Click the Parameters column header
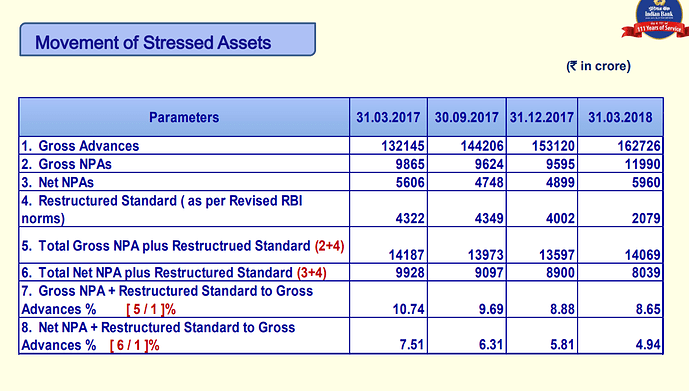689x391 pixels. [x=184, y=117]
